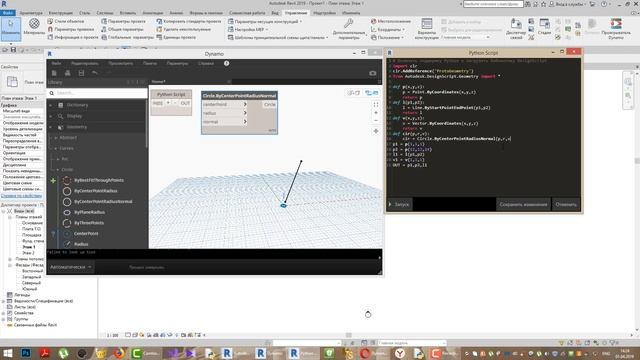Click the minus button on Python Script node
Screen dimensions: 640x360
click(x=175, y=103)
